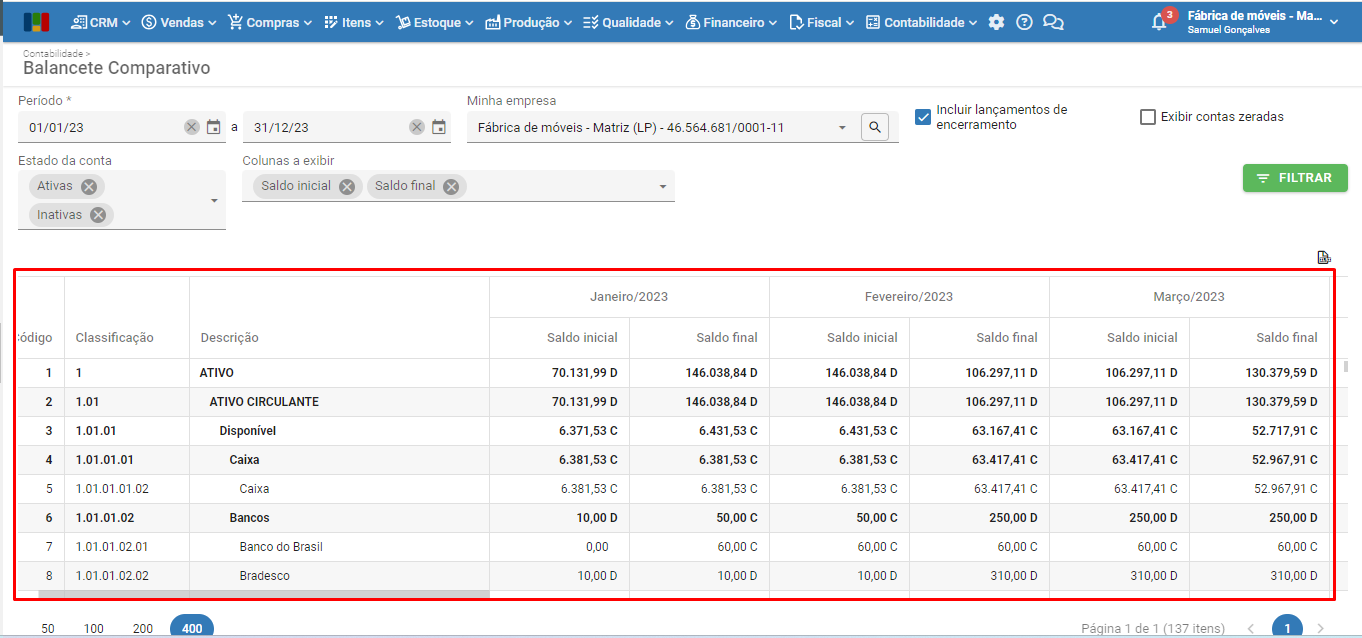1362x638 pixels.
Task: Enable Exibir contas zeradas checkbox
Action: point(1148,117)
